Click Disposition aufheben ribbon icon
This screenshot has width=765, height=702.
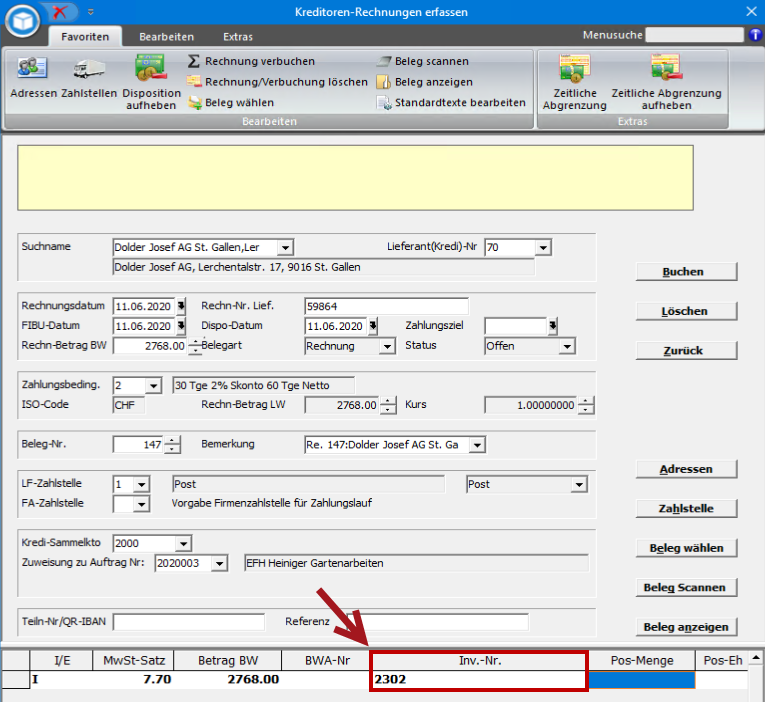click(151, 82)
